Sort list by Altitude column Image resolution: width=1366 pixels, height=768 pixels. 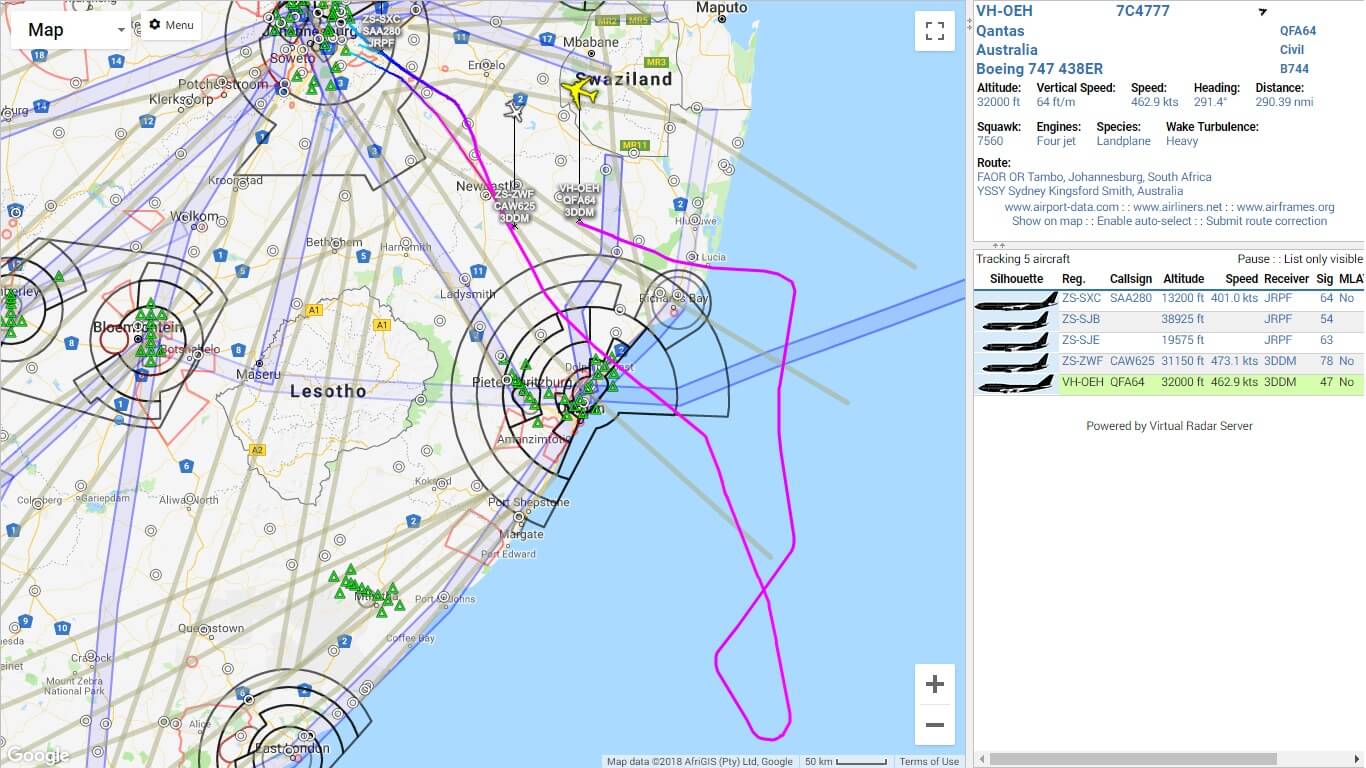(1184, 279)
